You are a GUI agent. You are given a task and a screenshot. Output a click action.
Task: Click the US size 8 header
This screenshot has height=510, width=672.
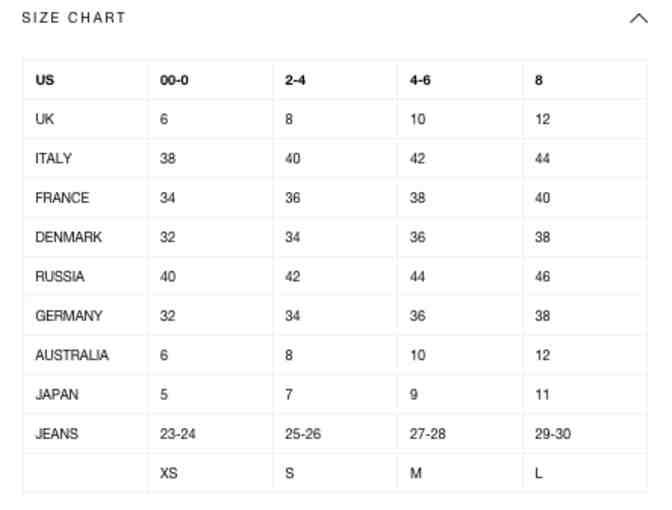pos(539,80)
